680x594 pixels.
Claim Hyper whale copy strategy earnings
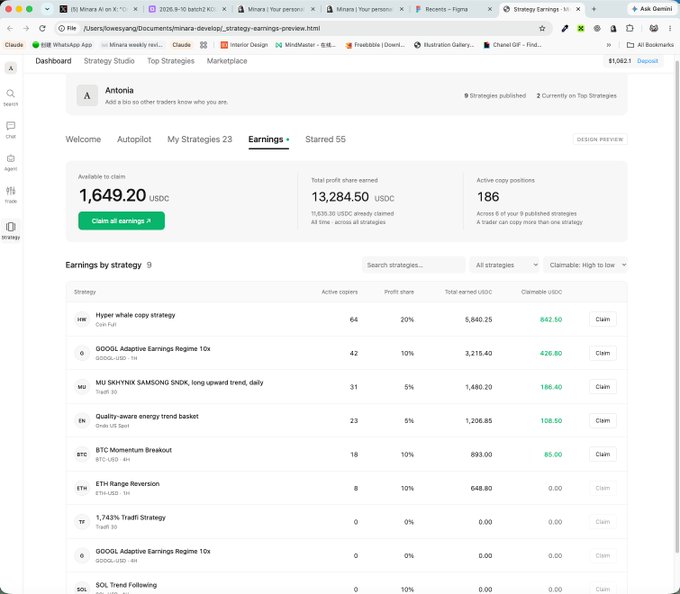pos(603,320)
